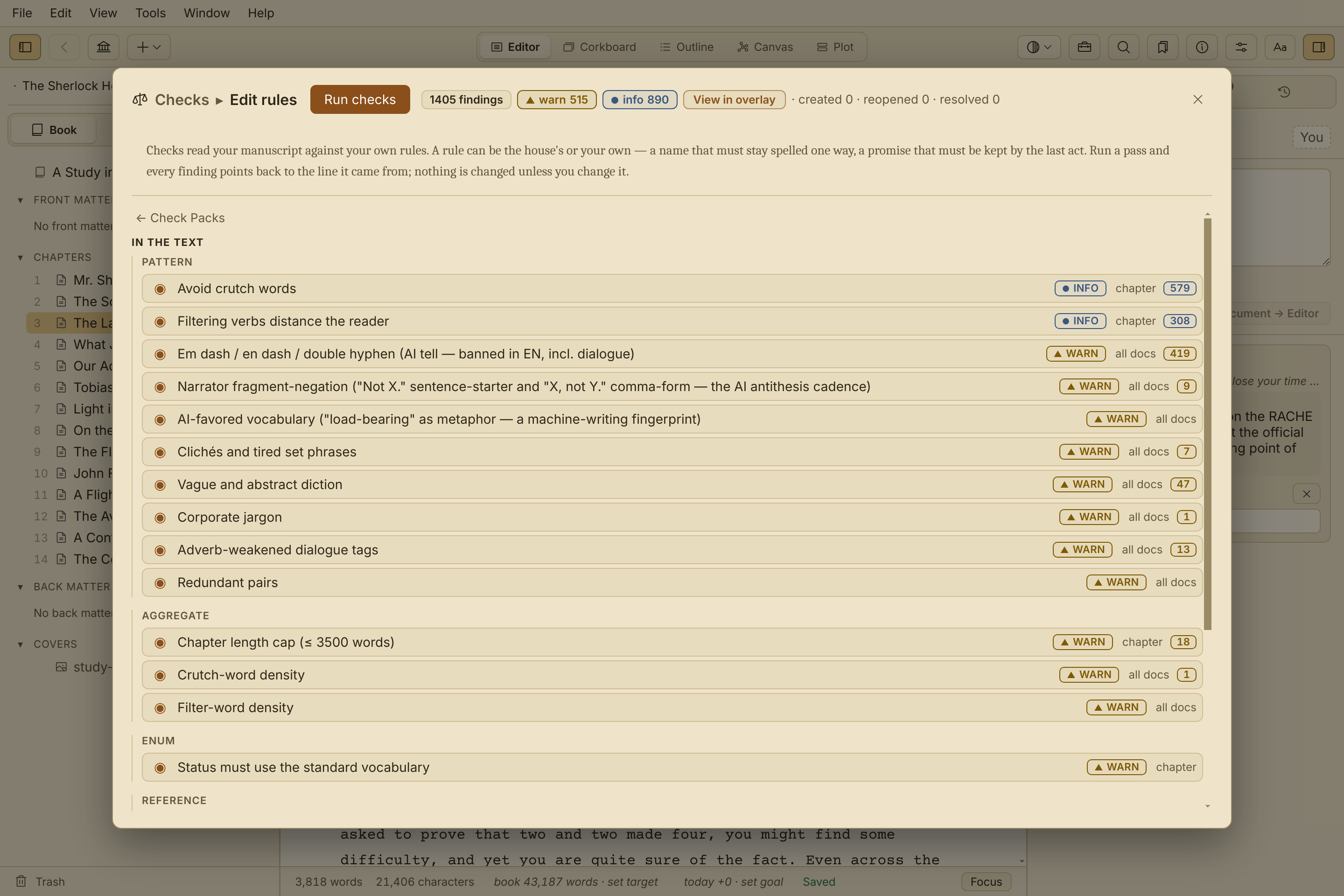Open the briefcase toolbar icon
Image resolution: width=1344 pixels, height=896 pixels.
1084,47
